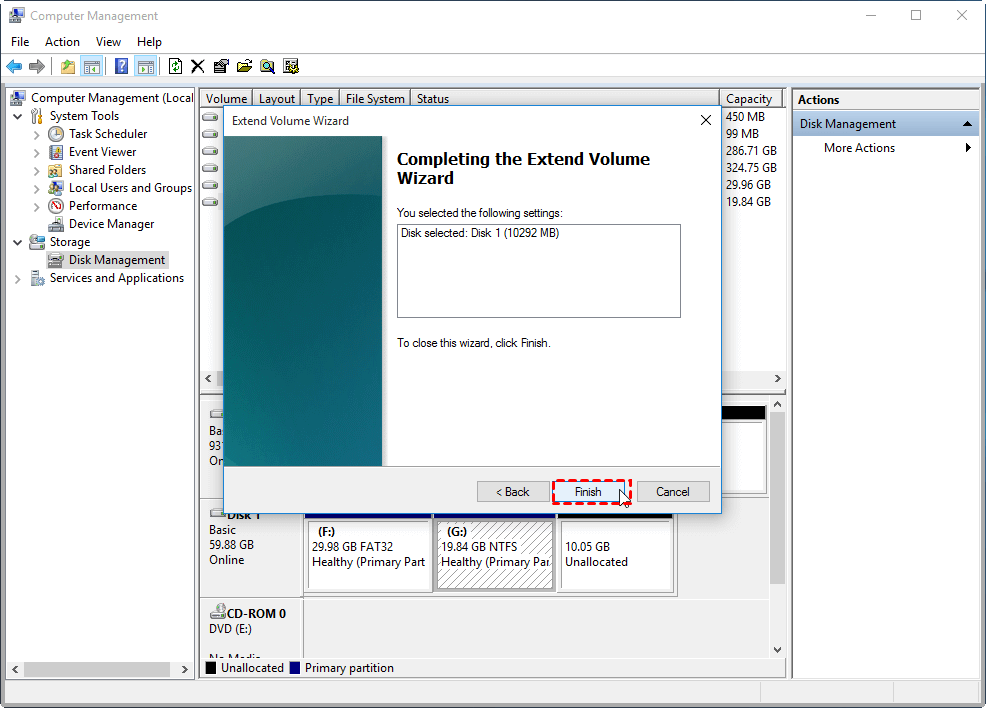Click the Back button in the wizard
This screenshot has height=708, width=986.
click(513, 492)
